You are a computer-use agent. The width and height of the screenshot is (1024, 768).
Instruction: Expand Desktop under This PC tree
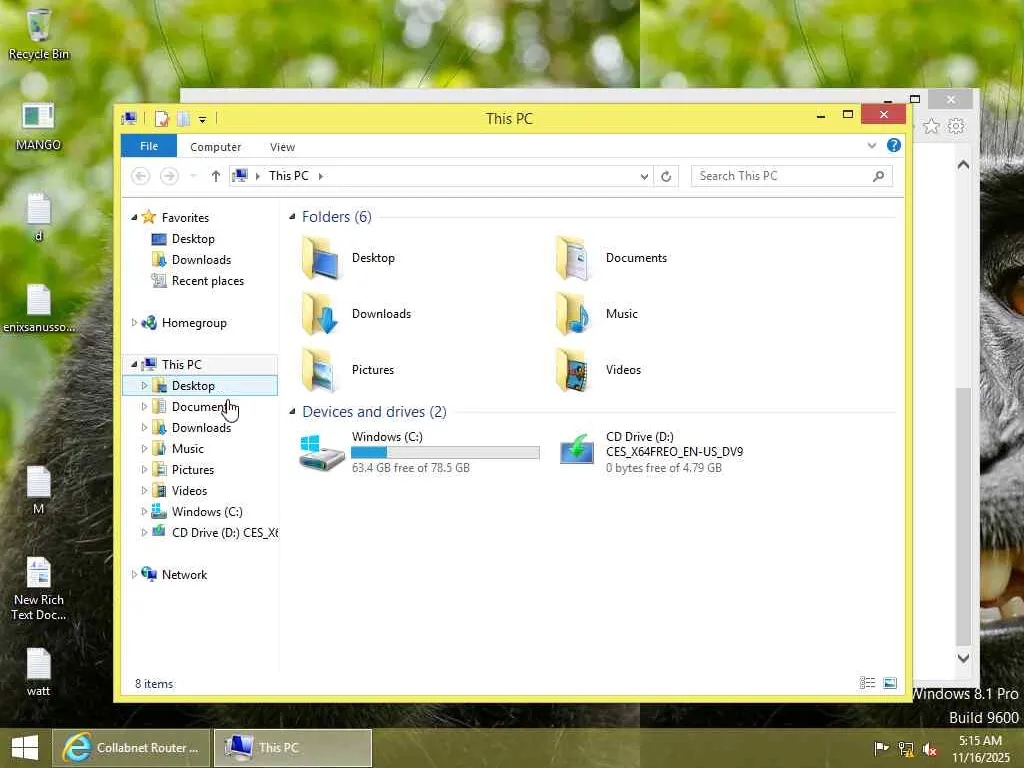click(144, 386)
